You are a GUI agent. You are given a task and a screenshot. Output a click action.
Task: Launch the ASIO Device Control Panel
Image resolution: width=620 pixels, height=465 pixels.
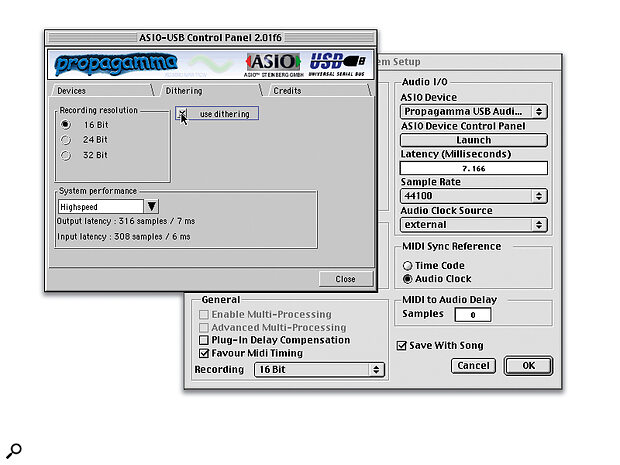click(x=473, y=140)
